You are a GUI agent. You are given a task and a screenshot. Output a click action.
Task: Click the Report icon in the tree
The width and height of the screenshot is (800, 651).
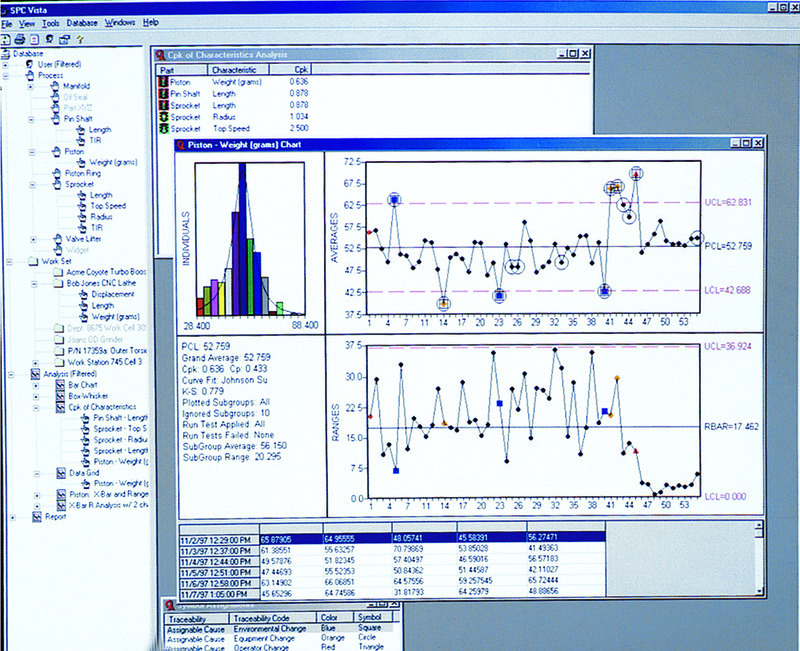[36, 517]
